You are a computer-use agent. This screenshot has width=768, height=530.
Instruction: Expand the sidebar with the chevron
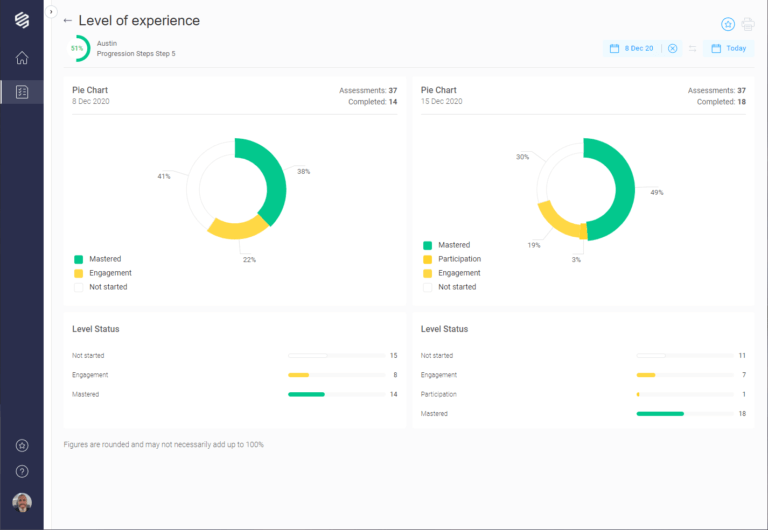(x=51, y=11)
